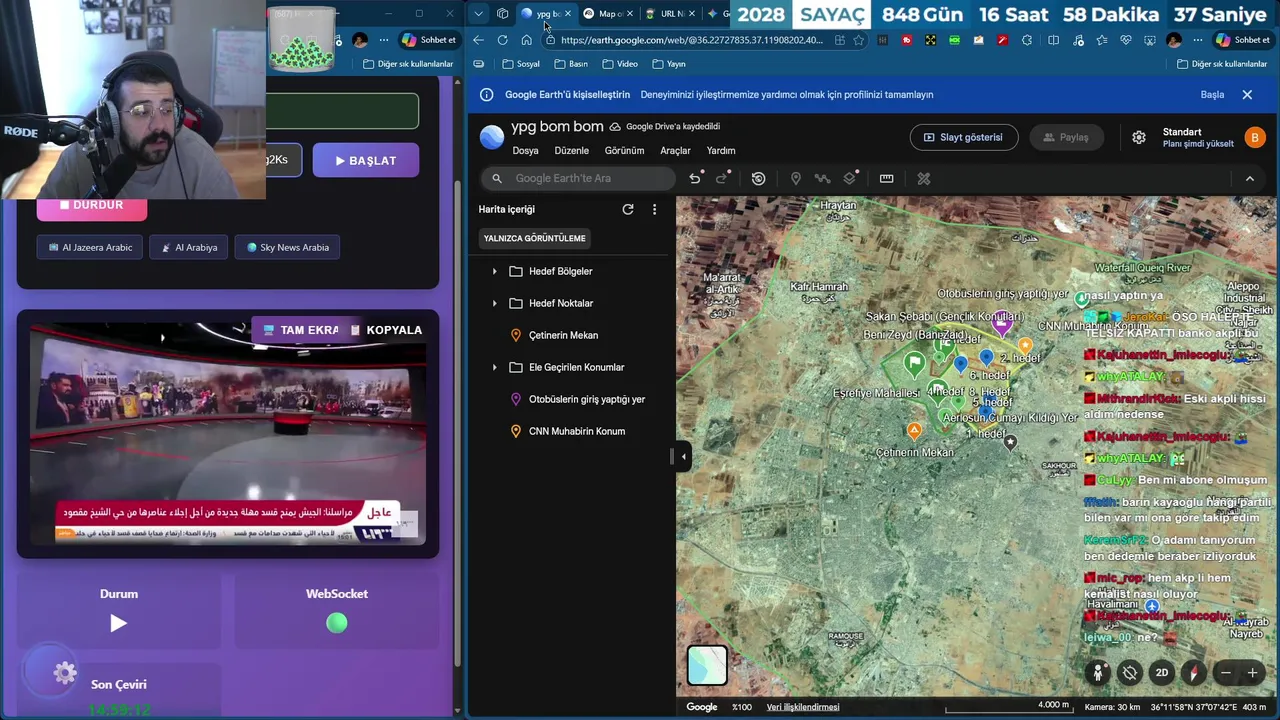This screenshot has height=720, width=1280.
Task: Open the Dosya menu
Action: [x=525, y=150]
